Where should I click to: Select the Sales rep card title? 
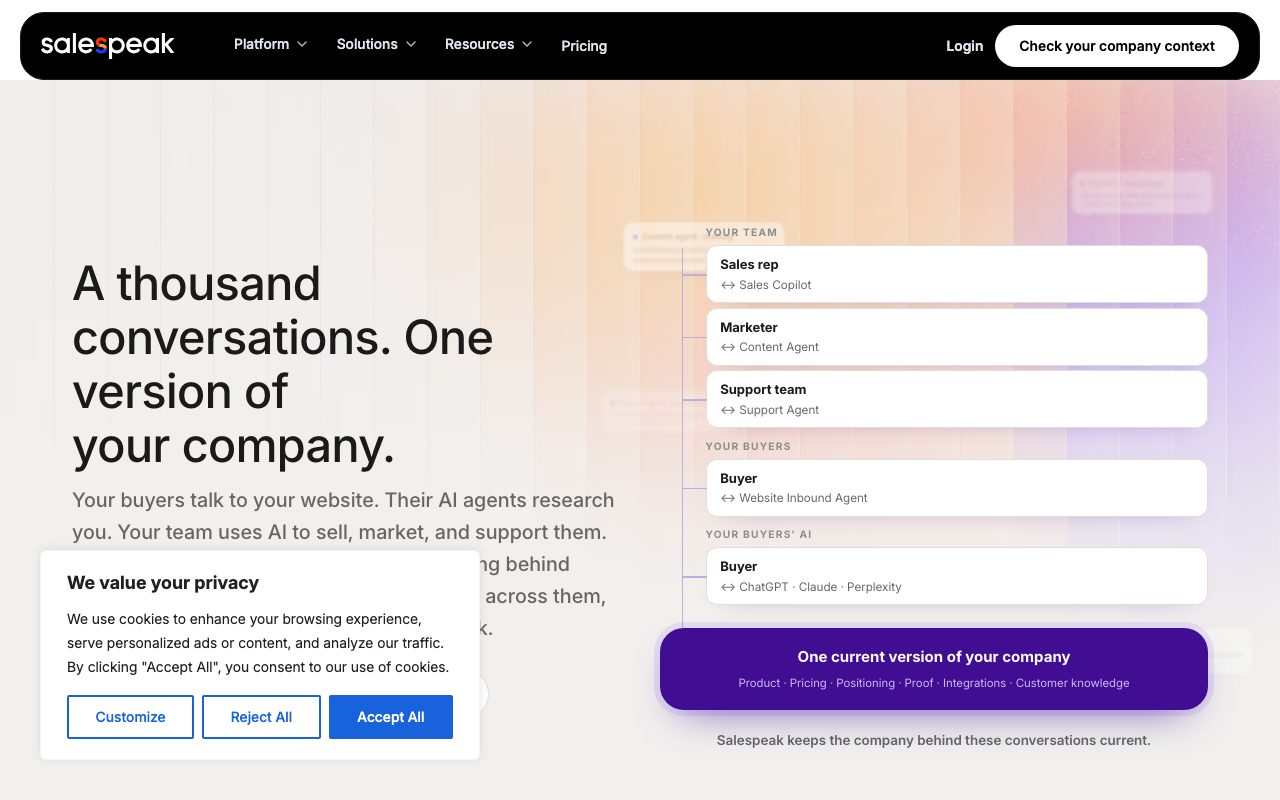(x=749, y=265)
